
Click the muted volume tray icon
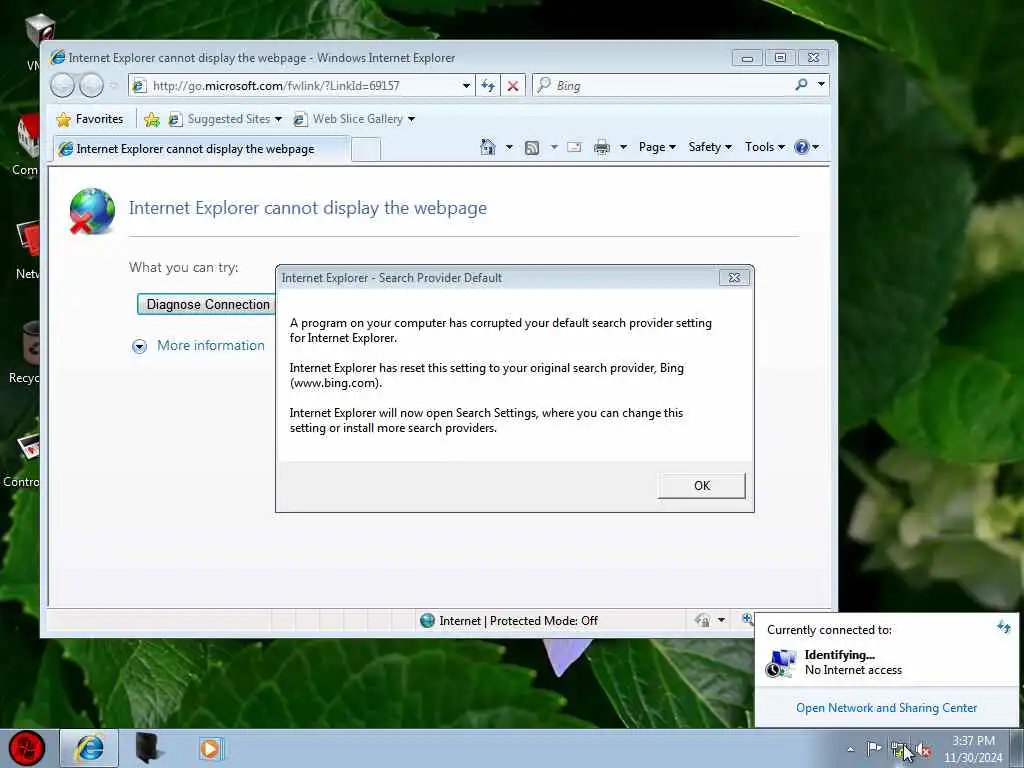pyautogui.click(x=923, y=750)
